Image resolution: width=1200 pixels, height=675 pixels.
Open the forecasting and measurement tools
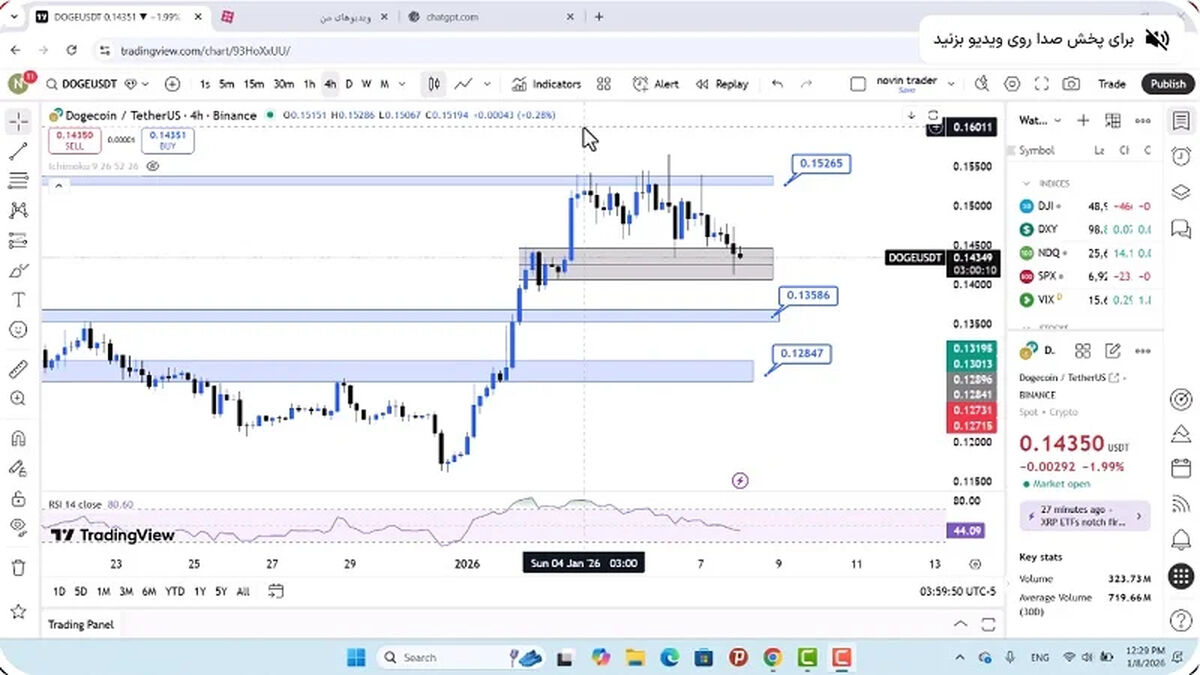tap(18, 241)
